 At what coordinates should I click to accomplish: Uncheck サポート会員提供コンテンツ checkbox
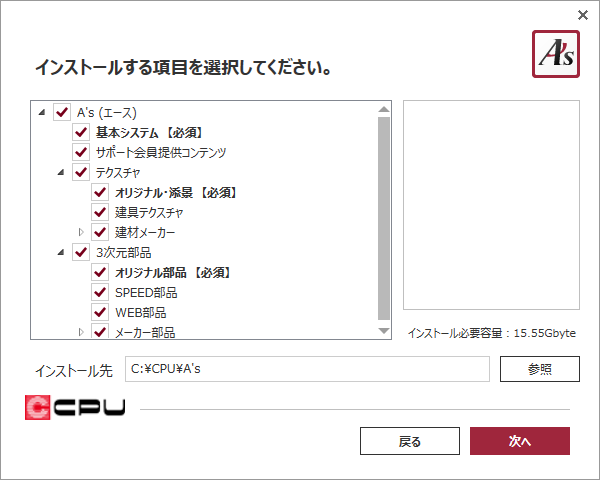point(81,152)
